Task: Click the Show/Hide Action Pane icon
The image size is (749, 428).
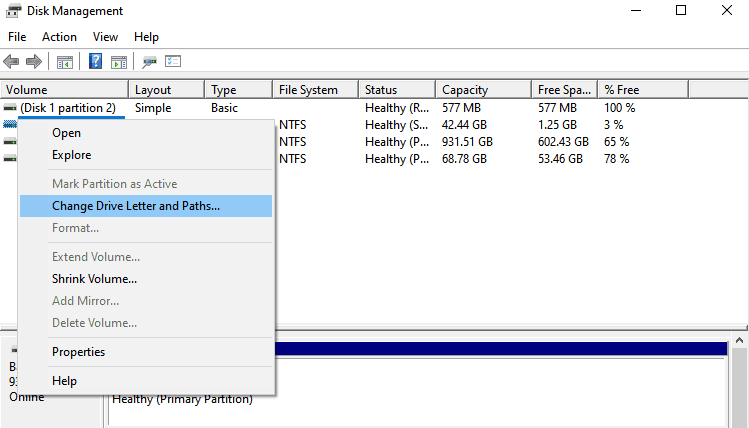Action: pyautogui.click(x=119, y=62)
